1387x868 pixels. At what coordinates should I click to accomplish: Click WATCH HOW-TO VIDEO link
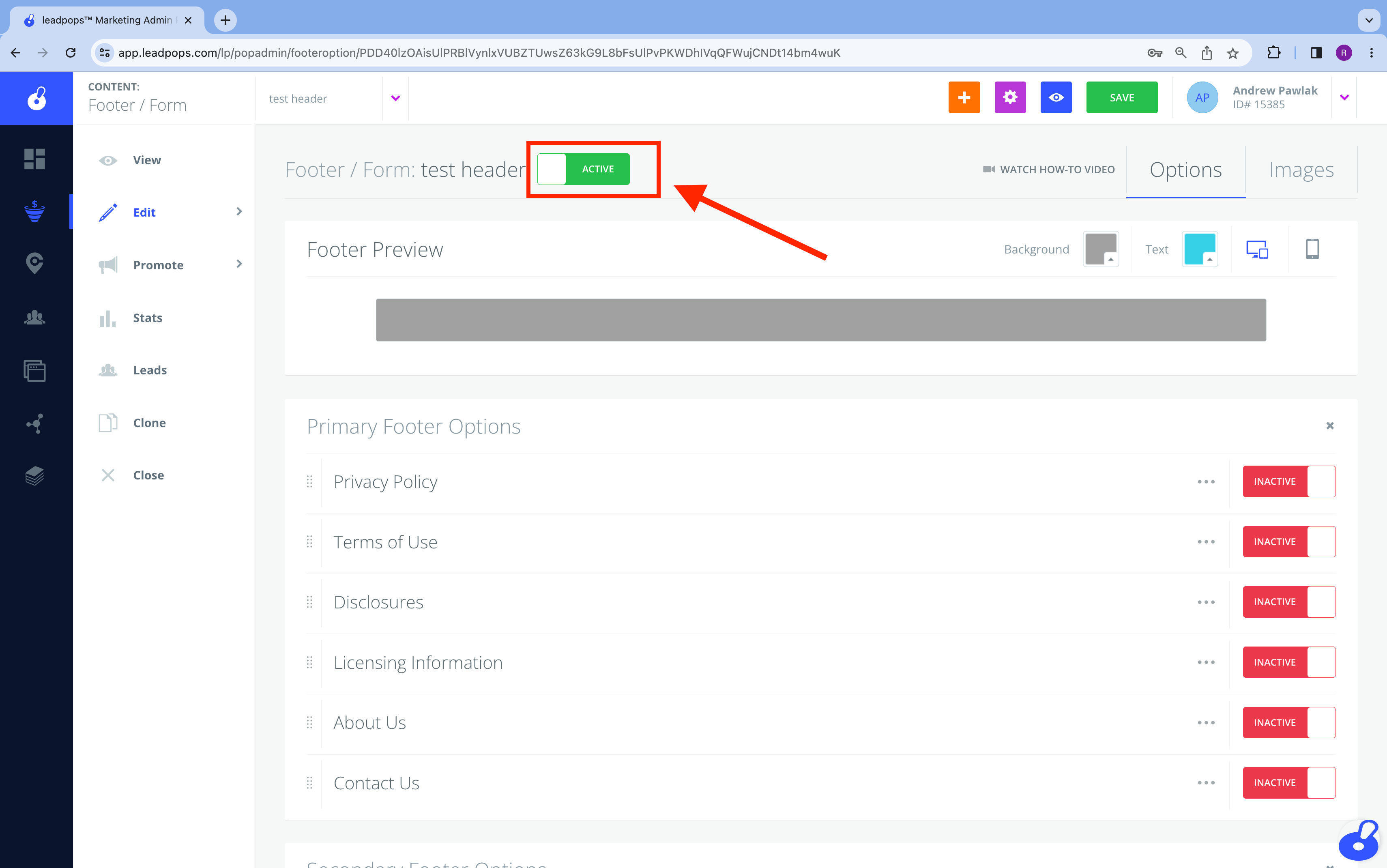tap(1049, 170)
